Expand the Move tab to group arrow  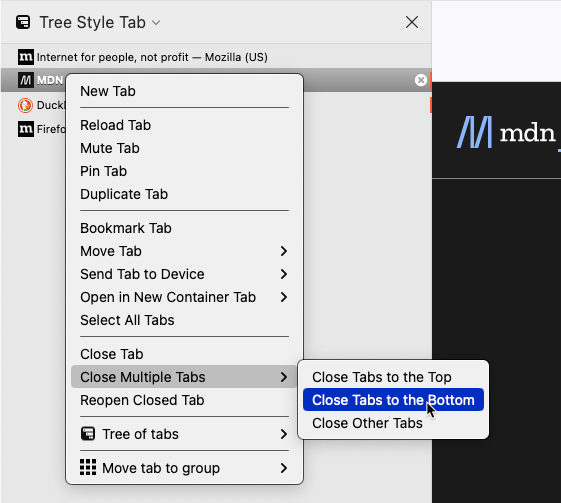pyautogui.click(x=284, y=468)
